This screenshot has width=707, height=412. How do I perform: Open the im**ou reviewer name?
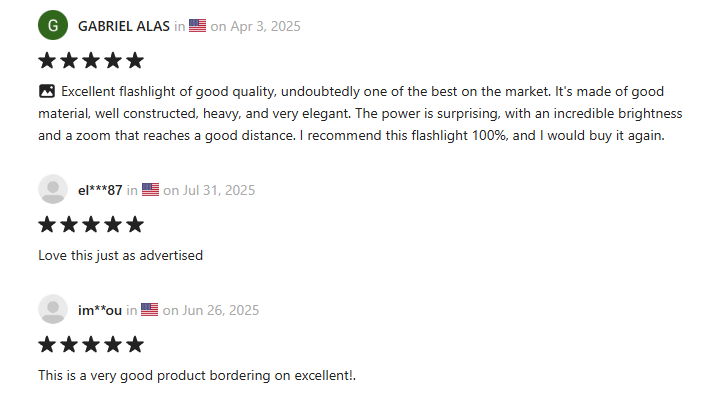[99, 310]
